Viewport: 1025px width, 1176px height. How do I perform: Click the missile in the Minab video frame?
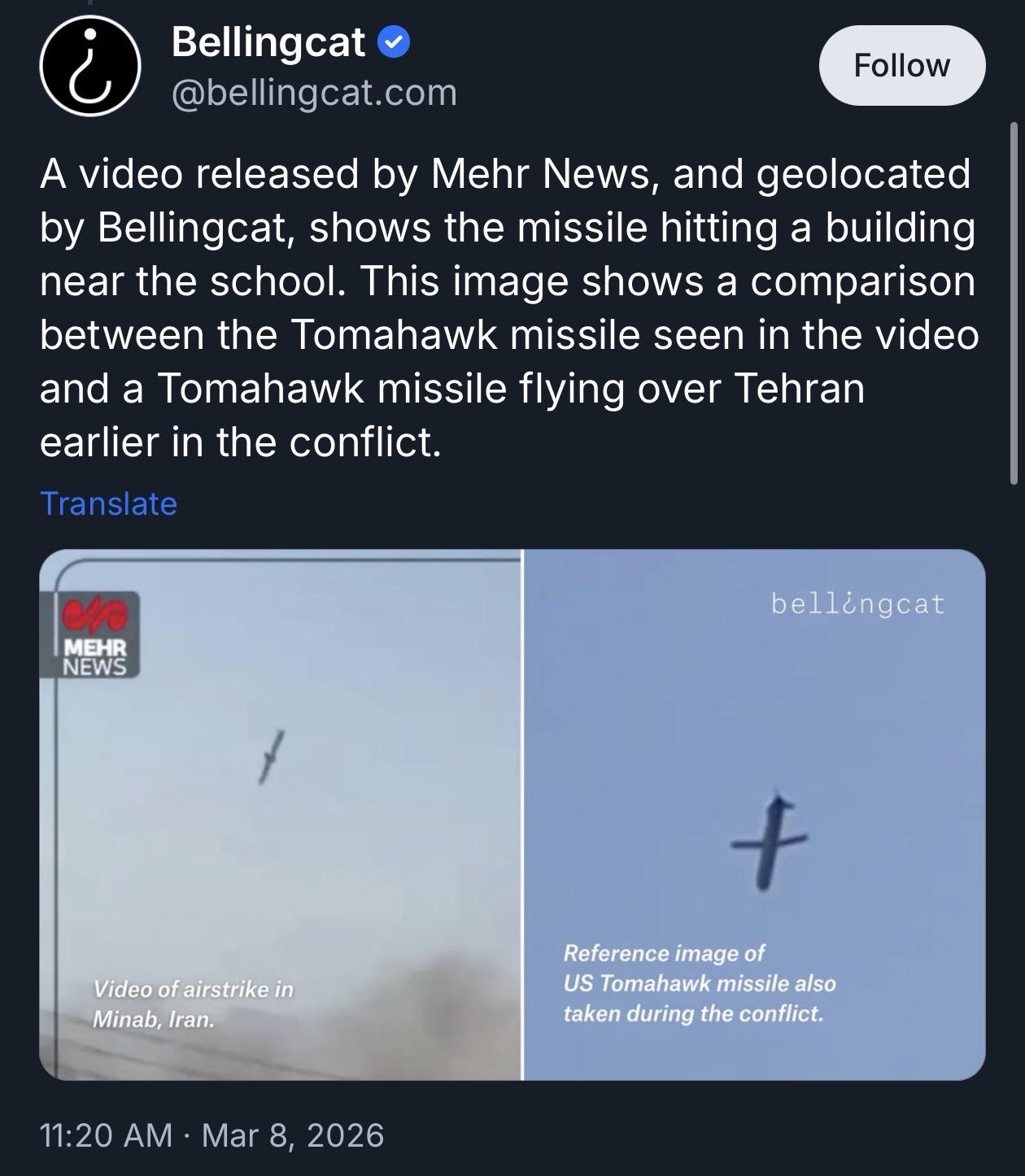271,756
